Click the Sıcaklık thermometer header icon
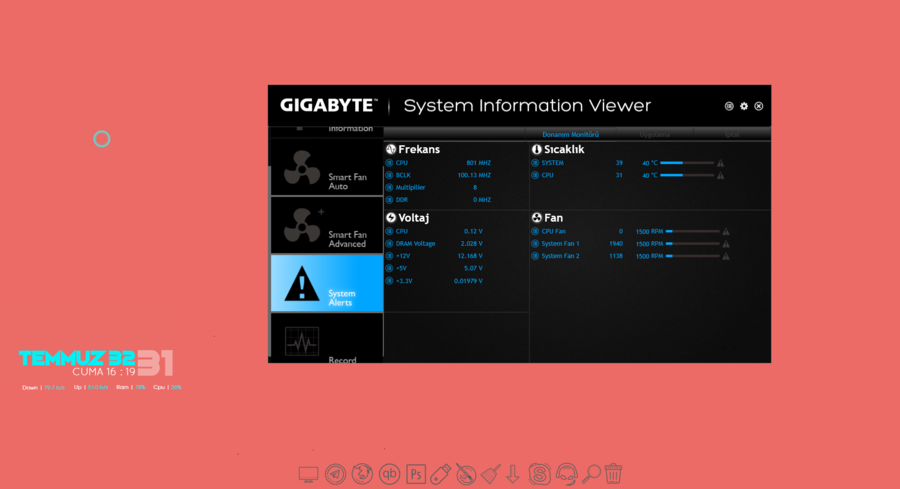Screen dimensions: 900x489 point(537,149)
